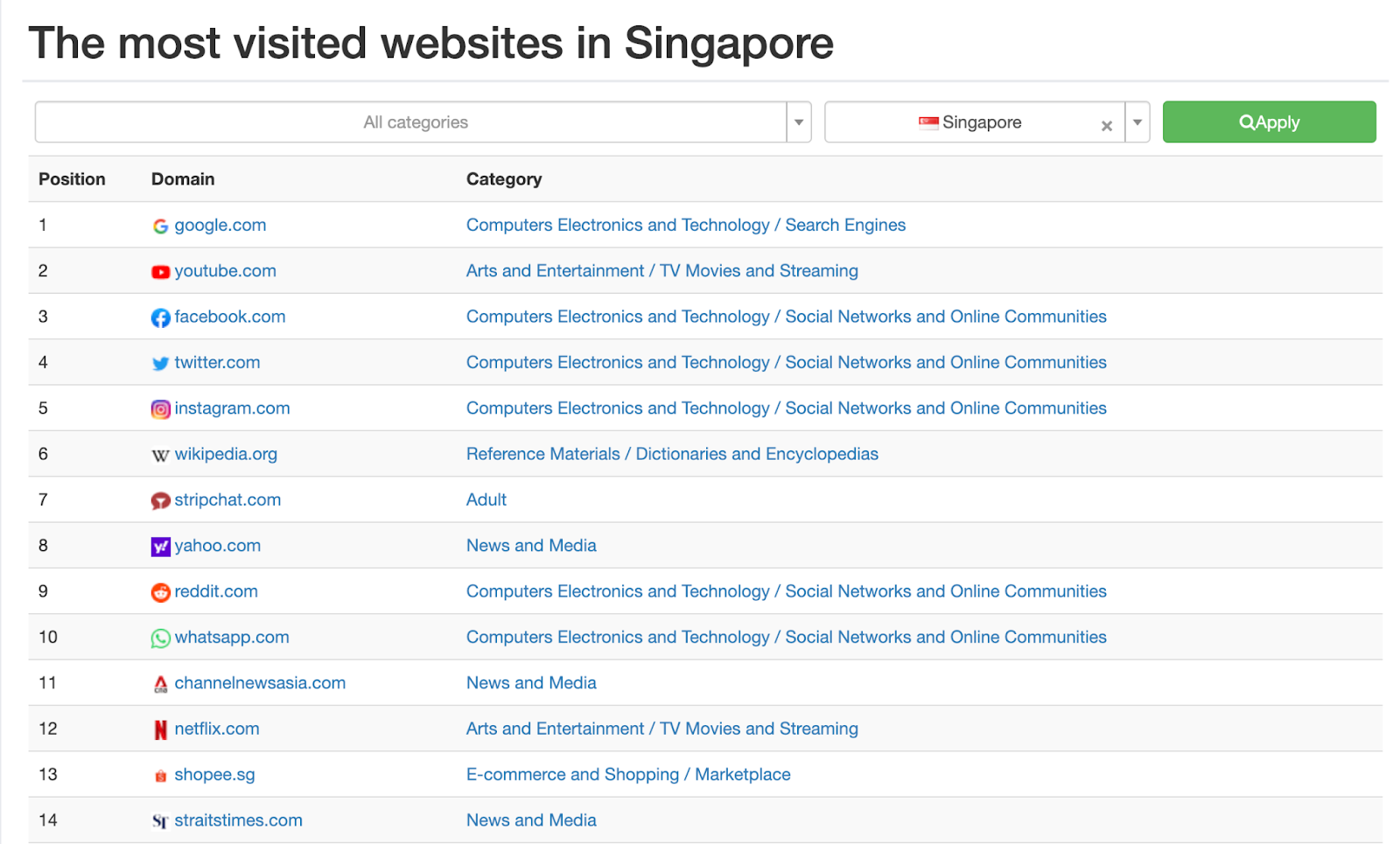1400x844 pixels.
Task: Click the YouTube favicon icon
Action: click(160, 272)
